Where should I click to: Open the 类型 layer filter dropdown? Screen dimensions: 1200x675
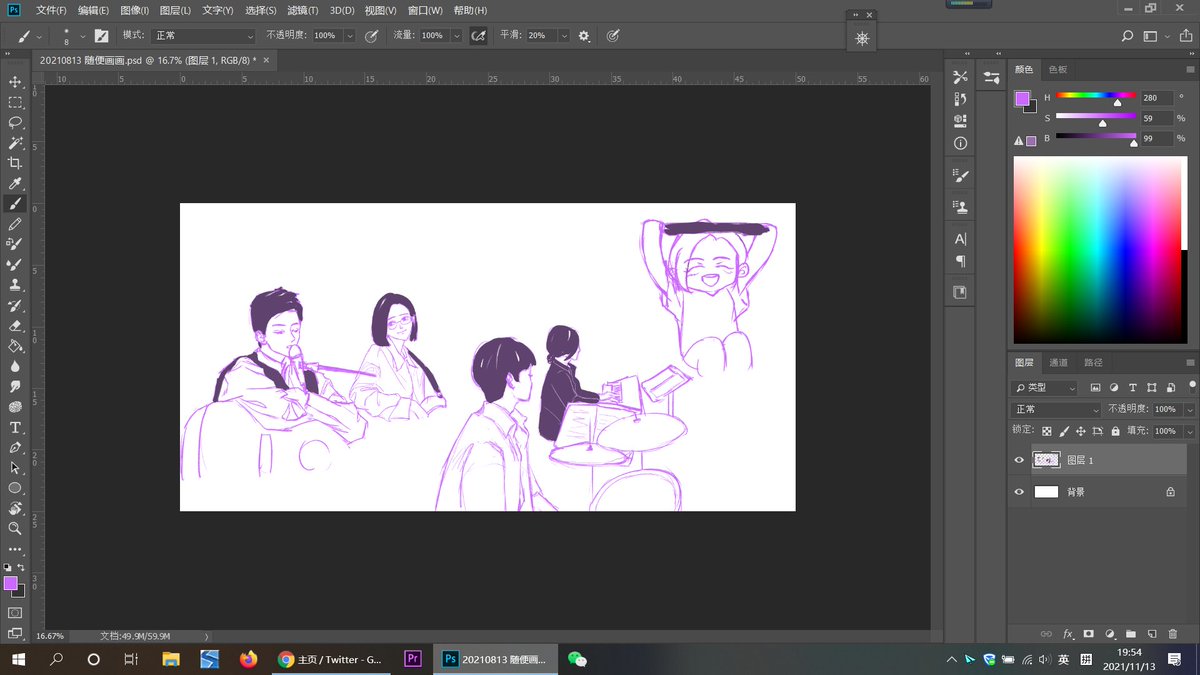(1045, 387)
